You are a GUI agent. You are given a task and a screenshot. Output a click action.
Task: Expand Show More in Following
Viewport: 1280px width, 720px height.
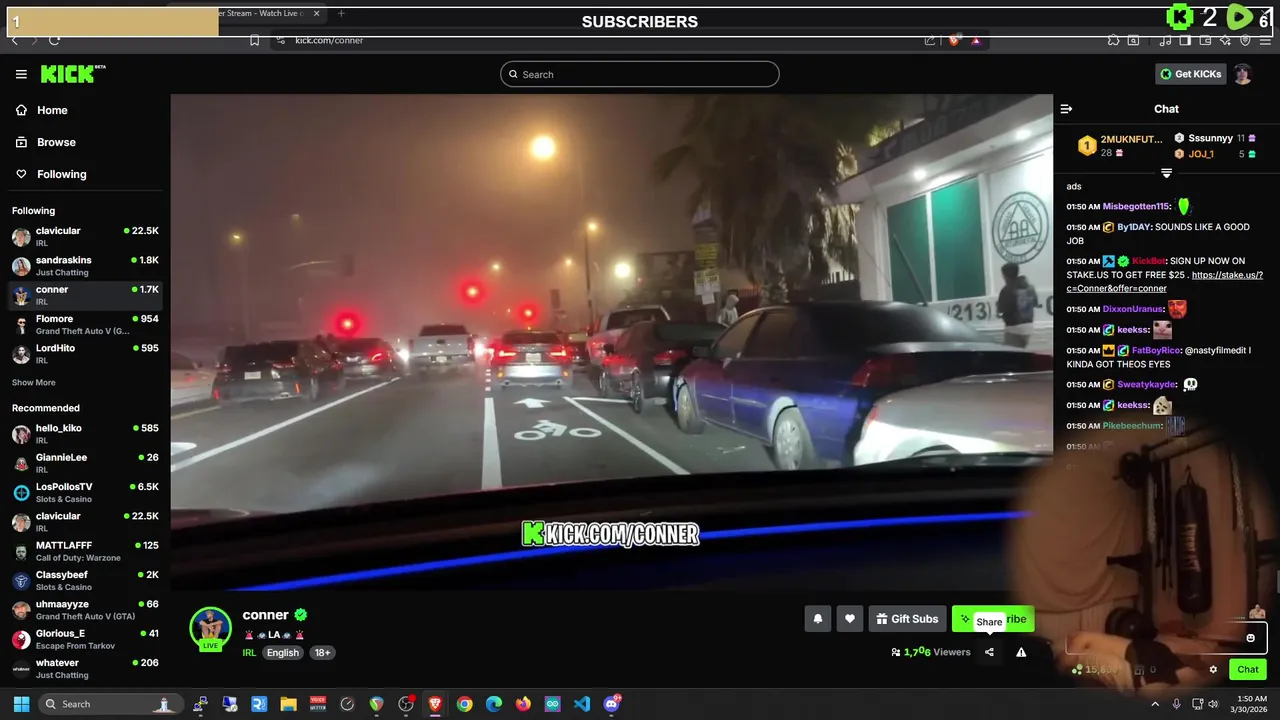(34, 383)
